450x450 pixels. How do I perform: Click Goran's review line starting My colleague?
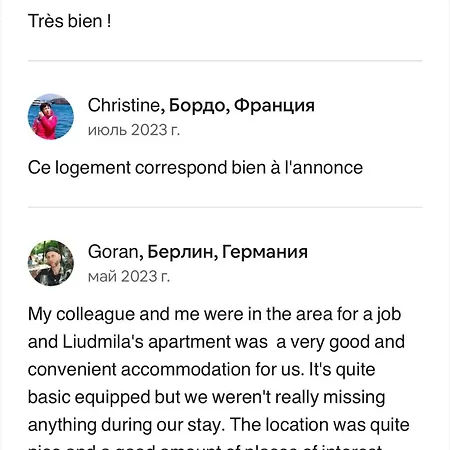pyautogui.click(x=214, y=314)
